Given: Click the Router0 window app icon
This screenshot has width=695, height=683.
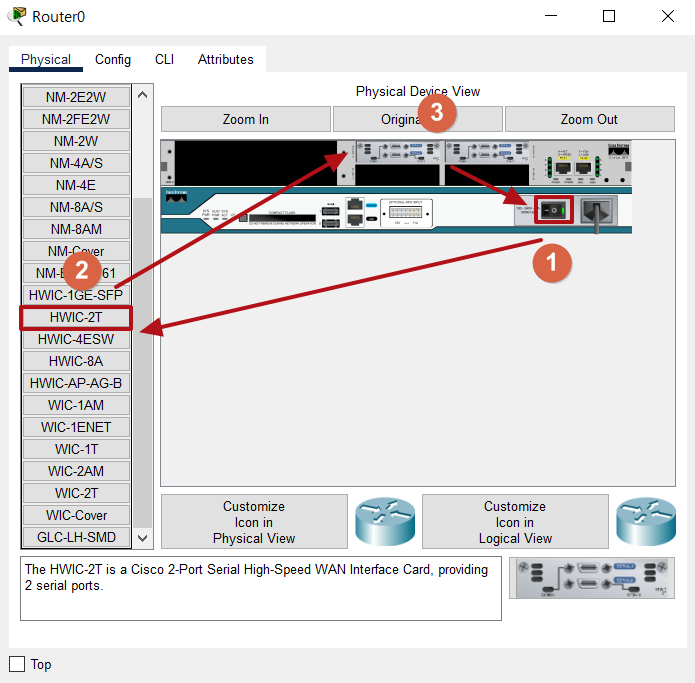Looking at the screenshot, I should [17, 16].
